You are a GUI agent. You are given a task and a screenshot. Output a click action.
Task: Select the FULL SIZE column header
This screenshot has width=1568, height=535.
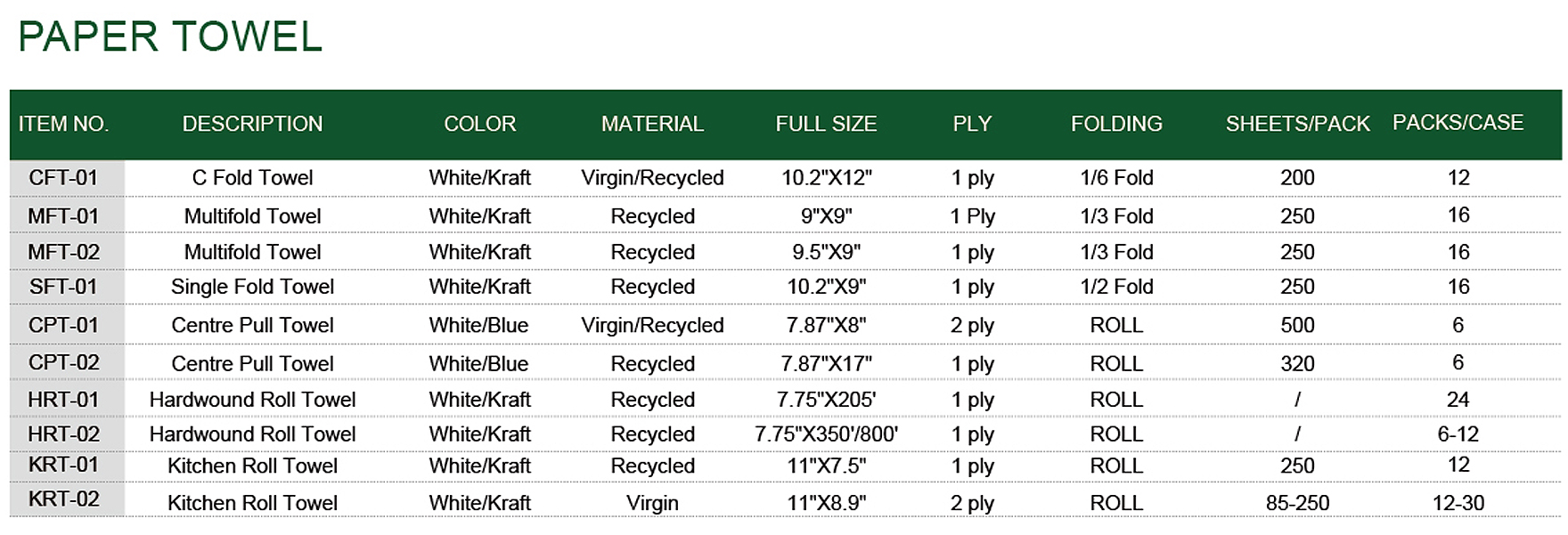(826, 124)
